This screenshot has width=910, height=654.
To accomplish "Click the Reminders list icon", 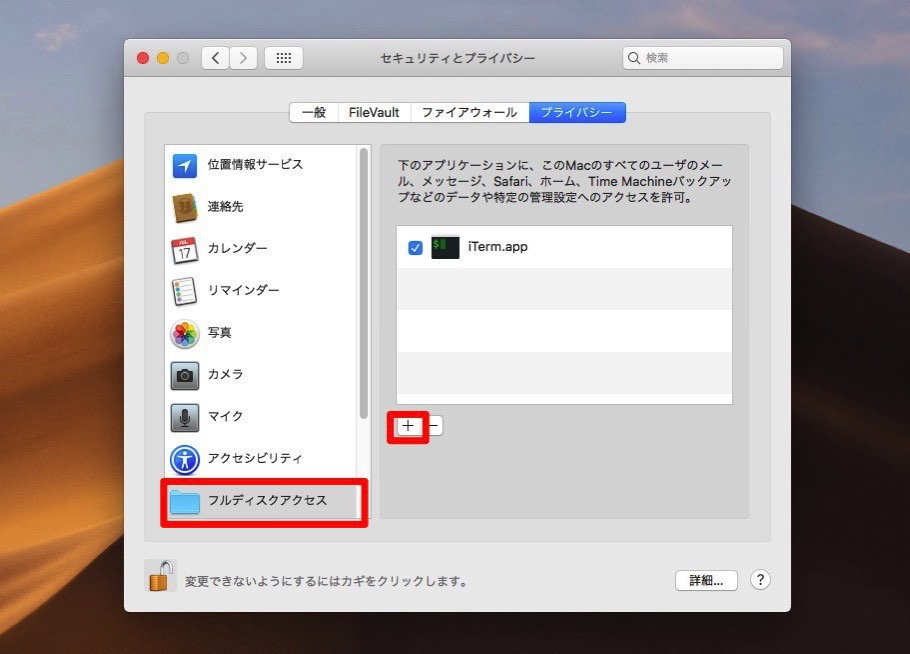I will 185,291.
